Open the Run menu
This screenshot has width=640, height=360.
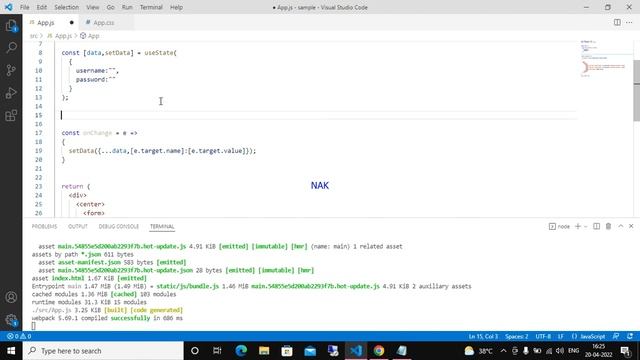pyautogui.click(x=127, y=7)
